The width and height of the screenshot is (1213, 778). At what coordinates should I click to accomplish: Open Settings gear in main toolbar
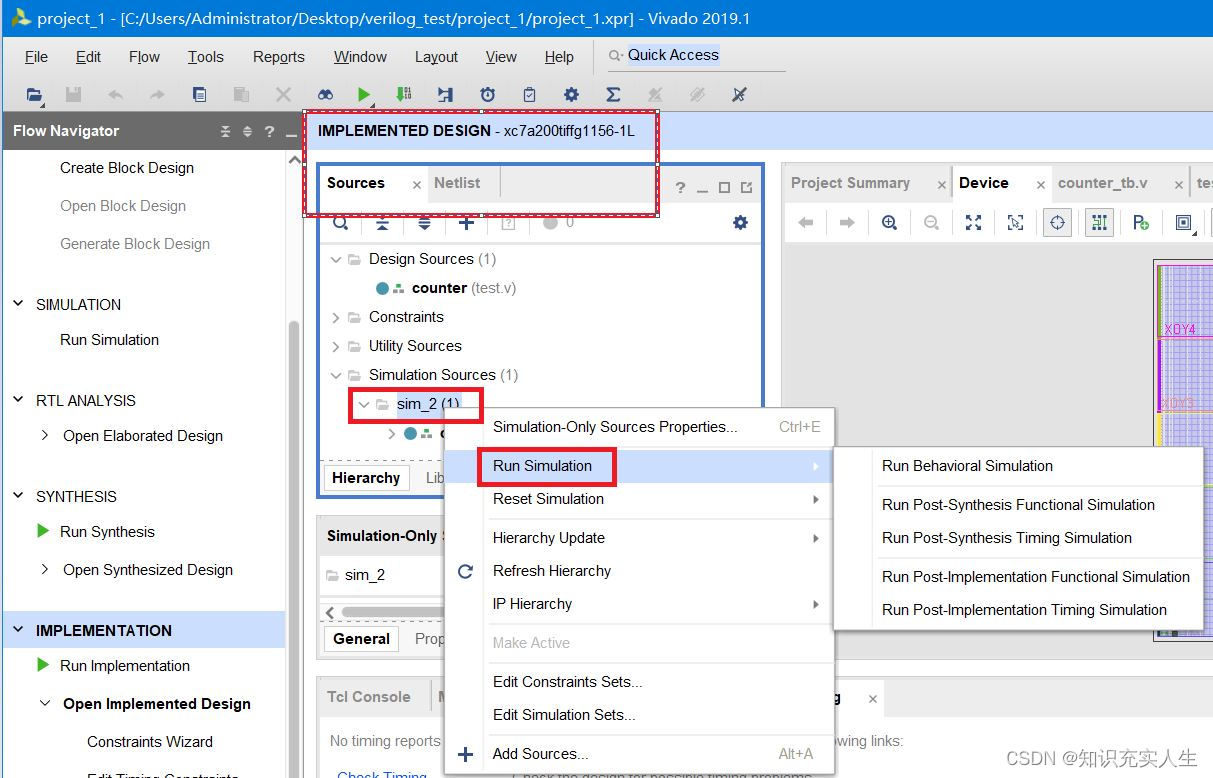pyautogui.click(x=571, y=95)
